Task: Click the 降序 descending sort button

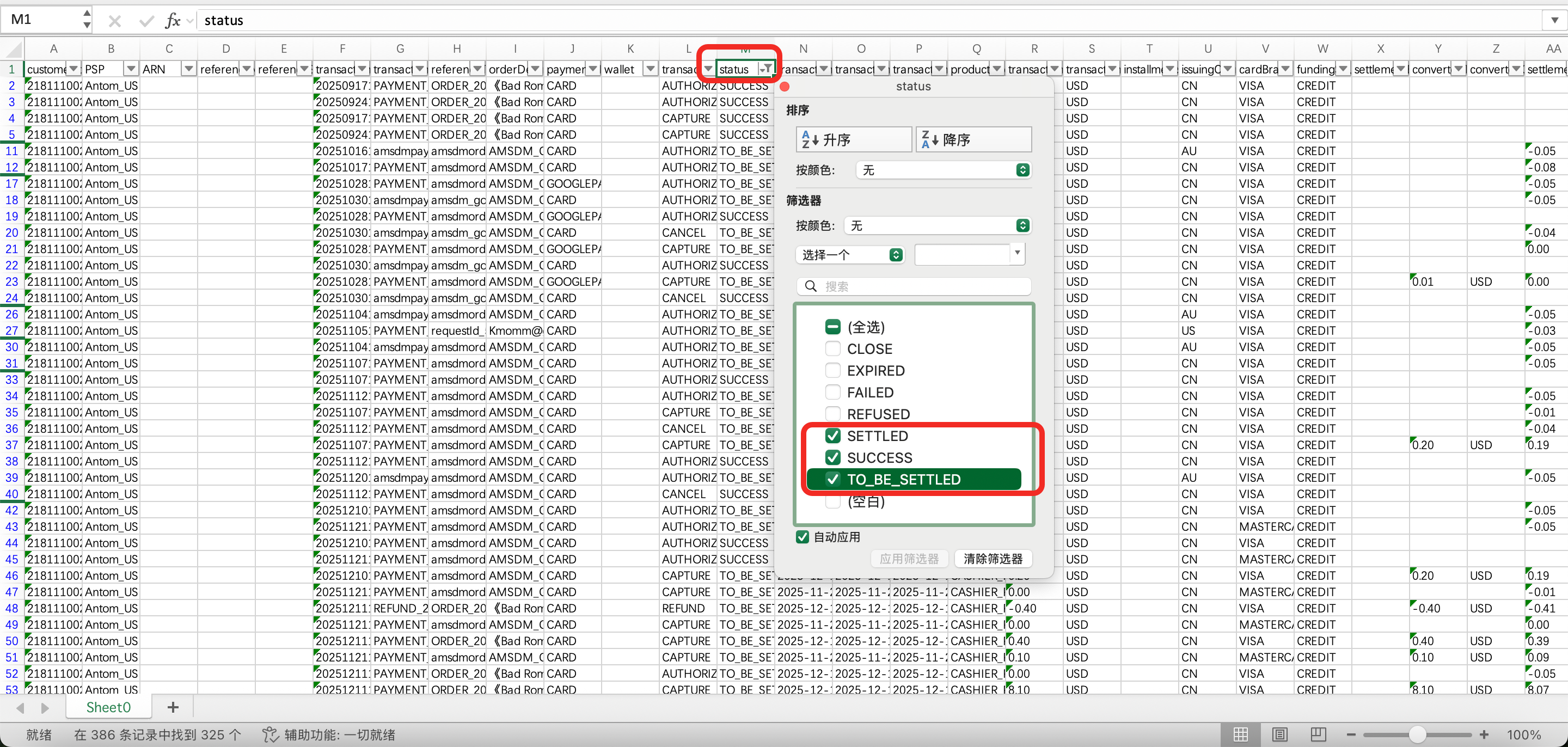Action: [x=973, y=139]
